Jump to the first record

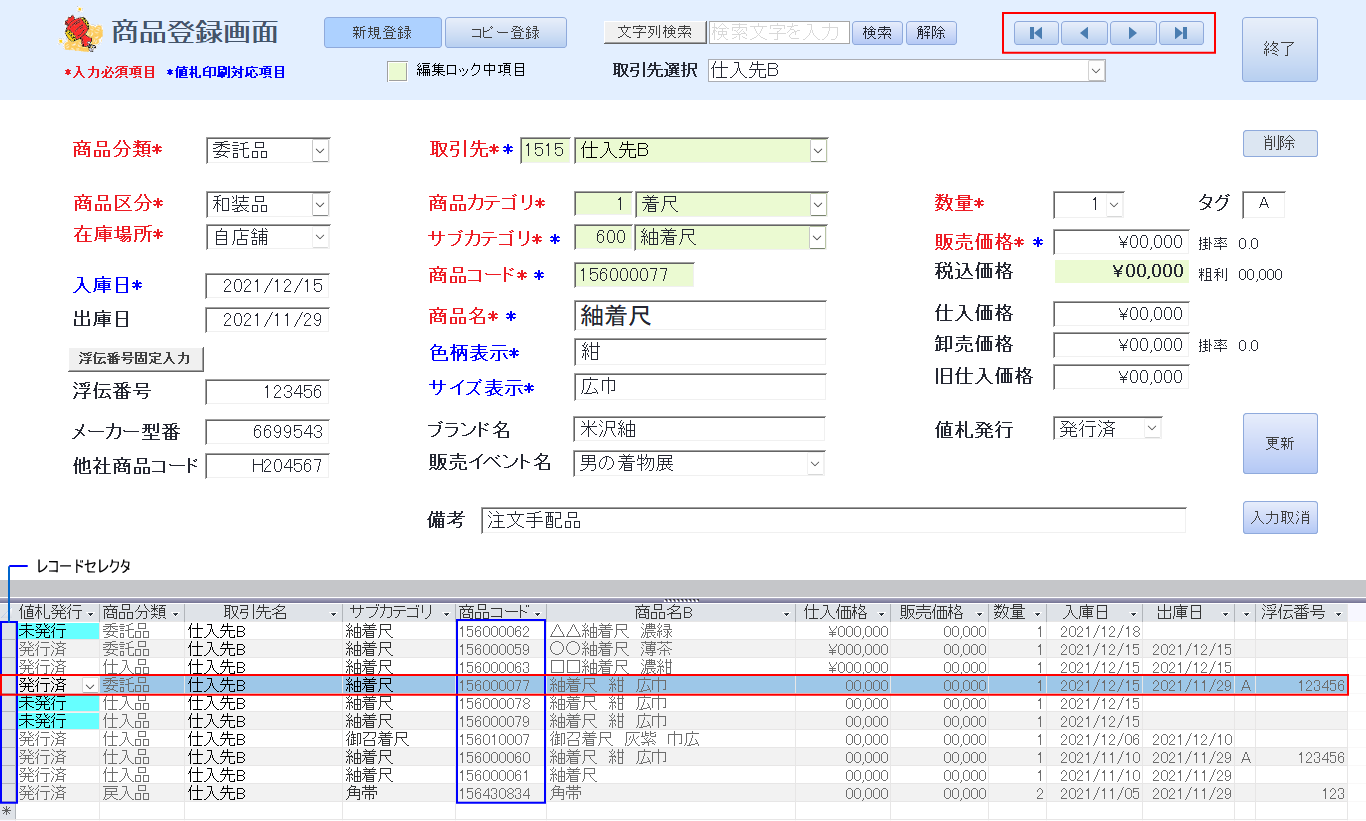(1036, 33)
